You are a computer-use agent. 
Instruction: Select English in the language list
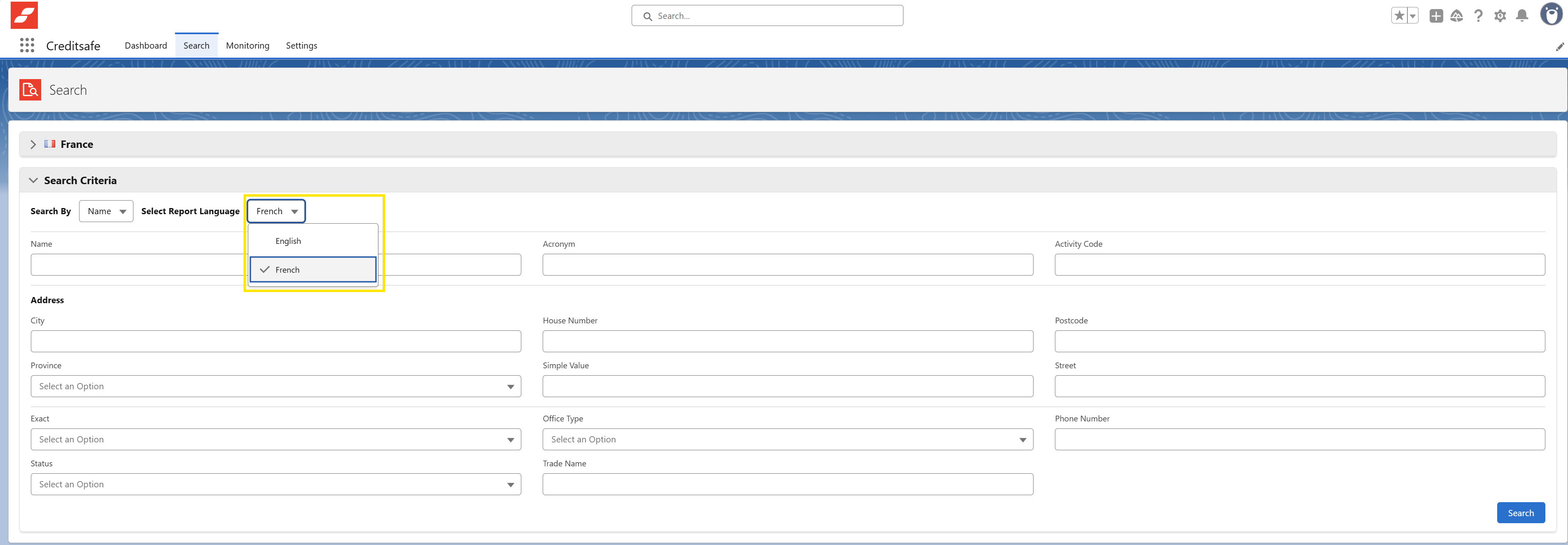click(x=288, y=241)
